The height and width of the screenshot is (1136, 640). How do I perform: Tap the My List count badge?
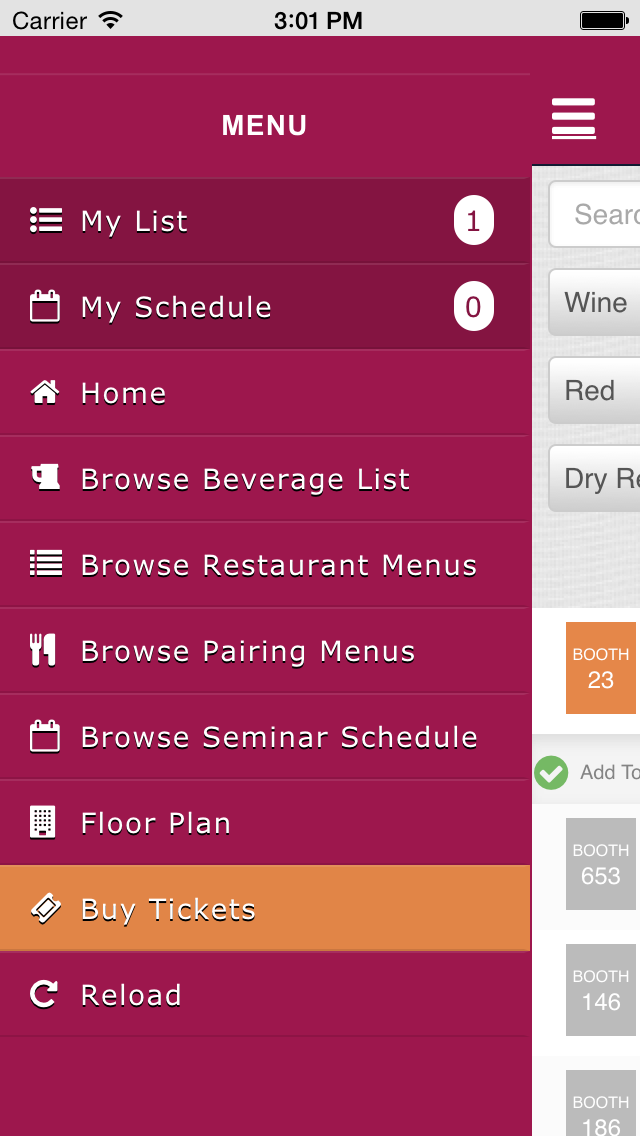[473, 221]
